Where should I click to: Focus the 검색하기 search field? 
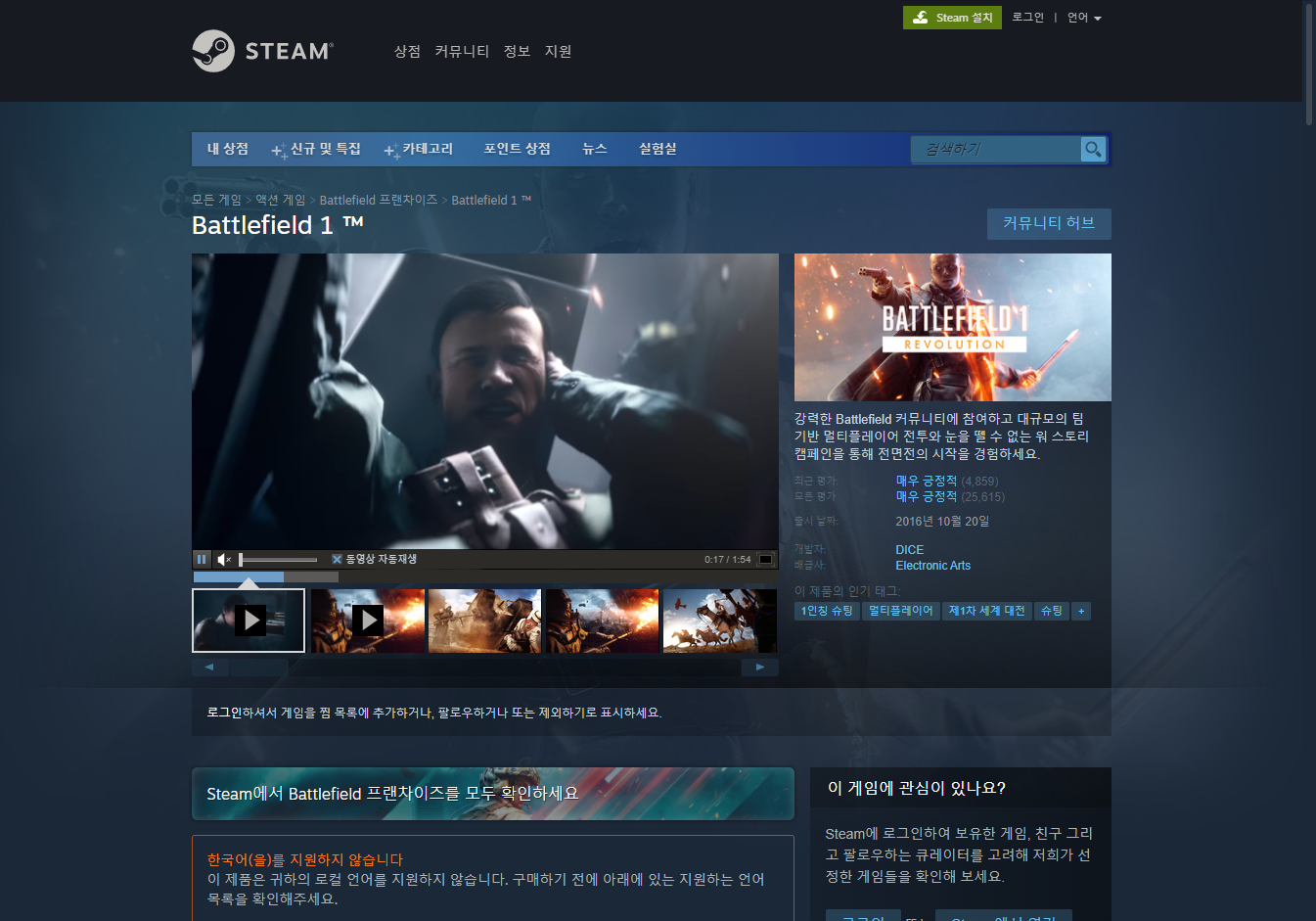996,149
